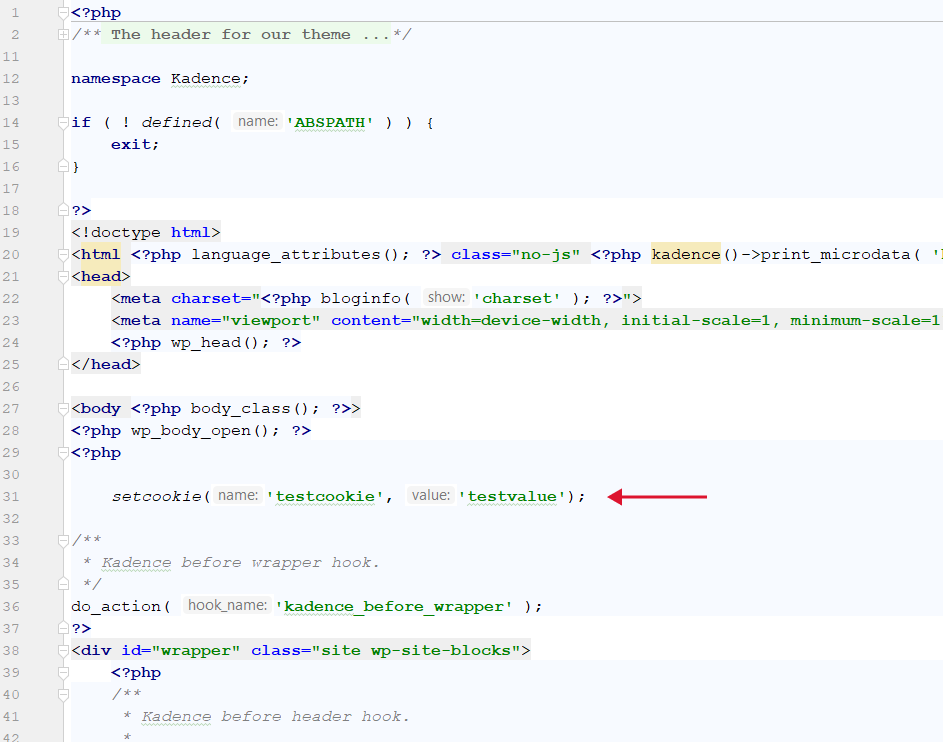Collapse the doc comment at line 40
Image resolution: width=943 pixels, height=742 pixels.
click(63, 694)
